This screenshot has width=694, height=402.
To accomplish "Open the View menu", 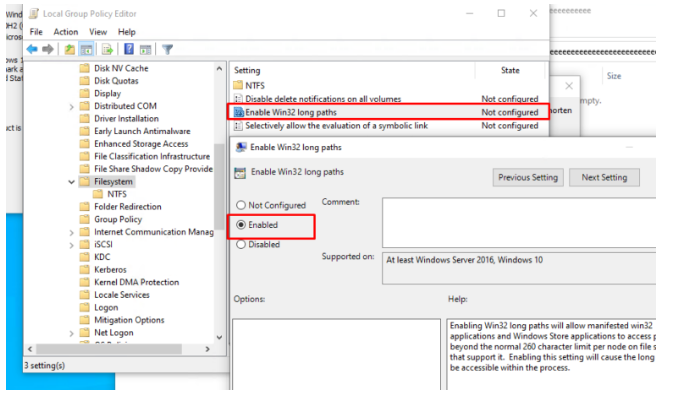I will pos(98,32).
